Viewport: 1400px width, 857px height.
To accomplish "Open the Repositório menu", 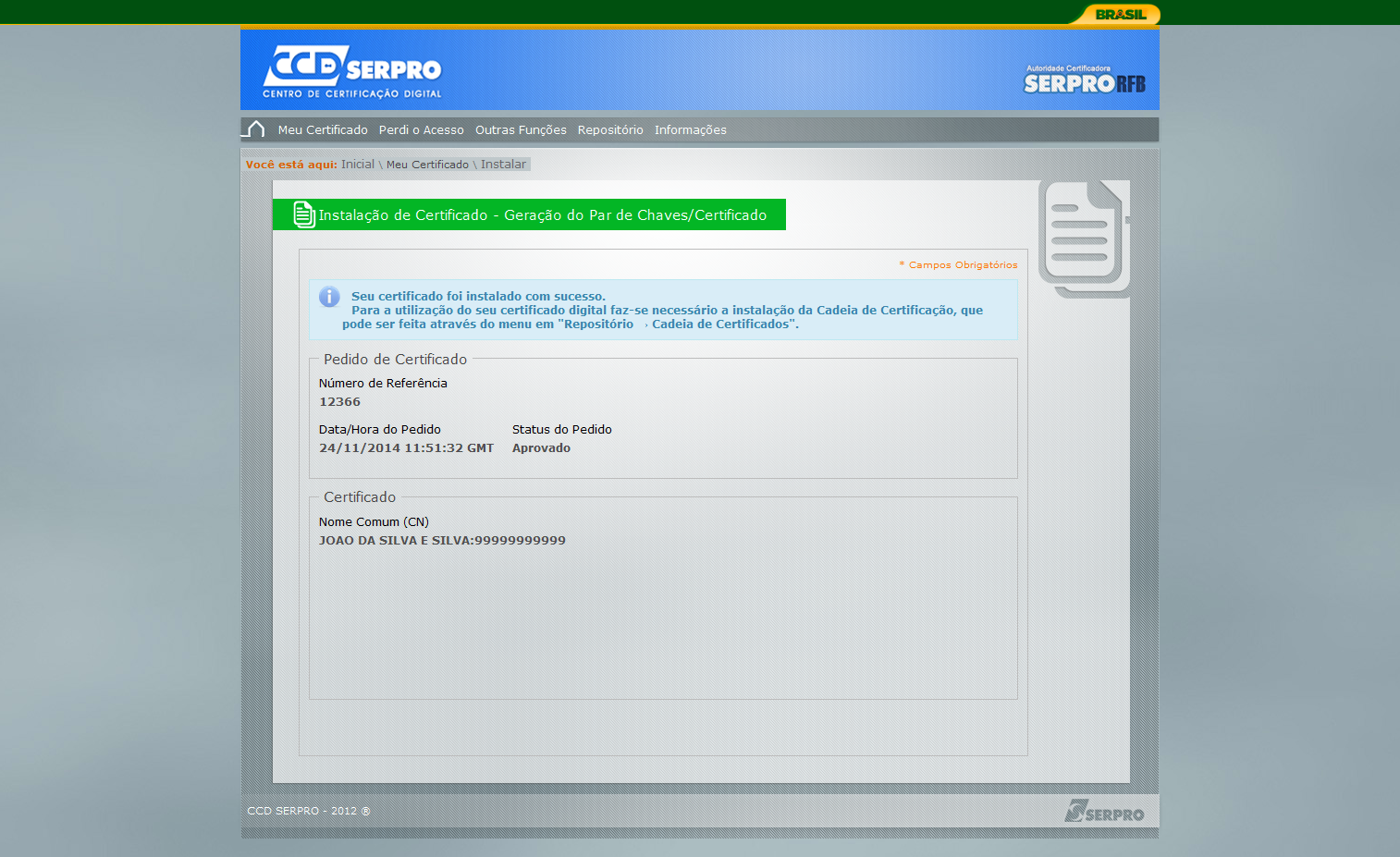I will pyautogui.click(x=609, y=129).
